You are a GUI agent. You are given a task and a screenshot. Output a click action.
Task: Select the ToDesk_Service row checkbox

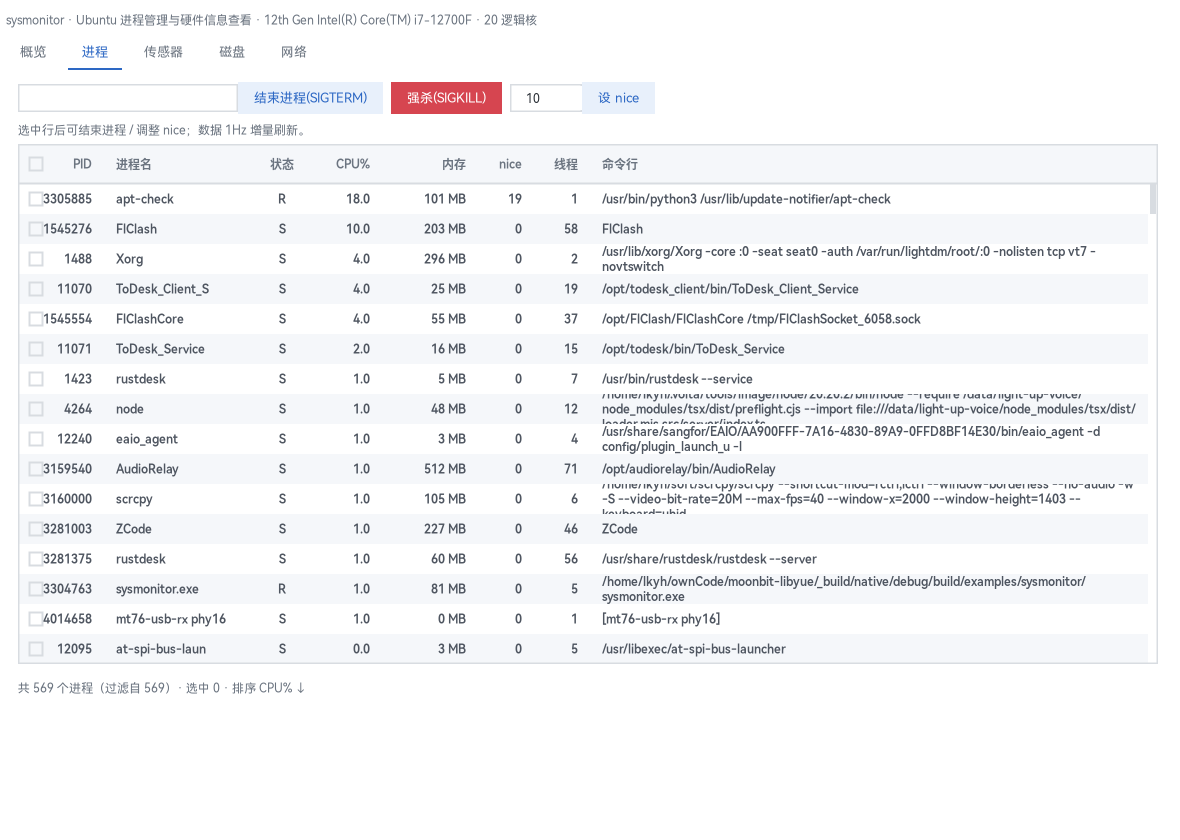(36, 349)
